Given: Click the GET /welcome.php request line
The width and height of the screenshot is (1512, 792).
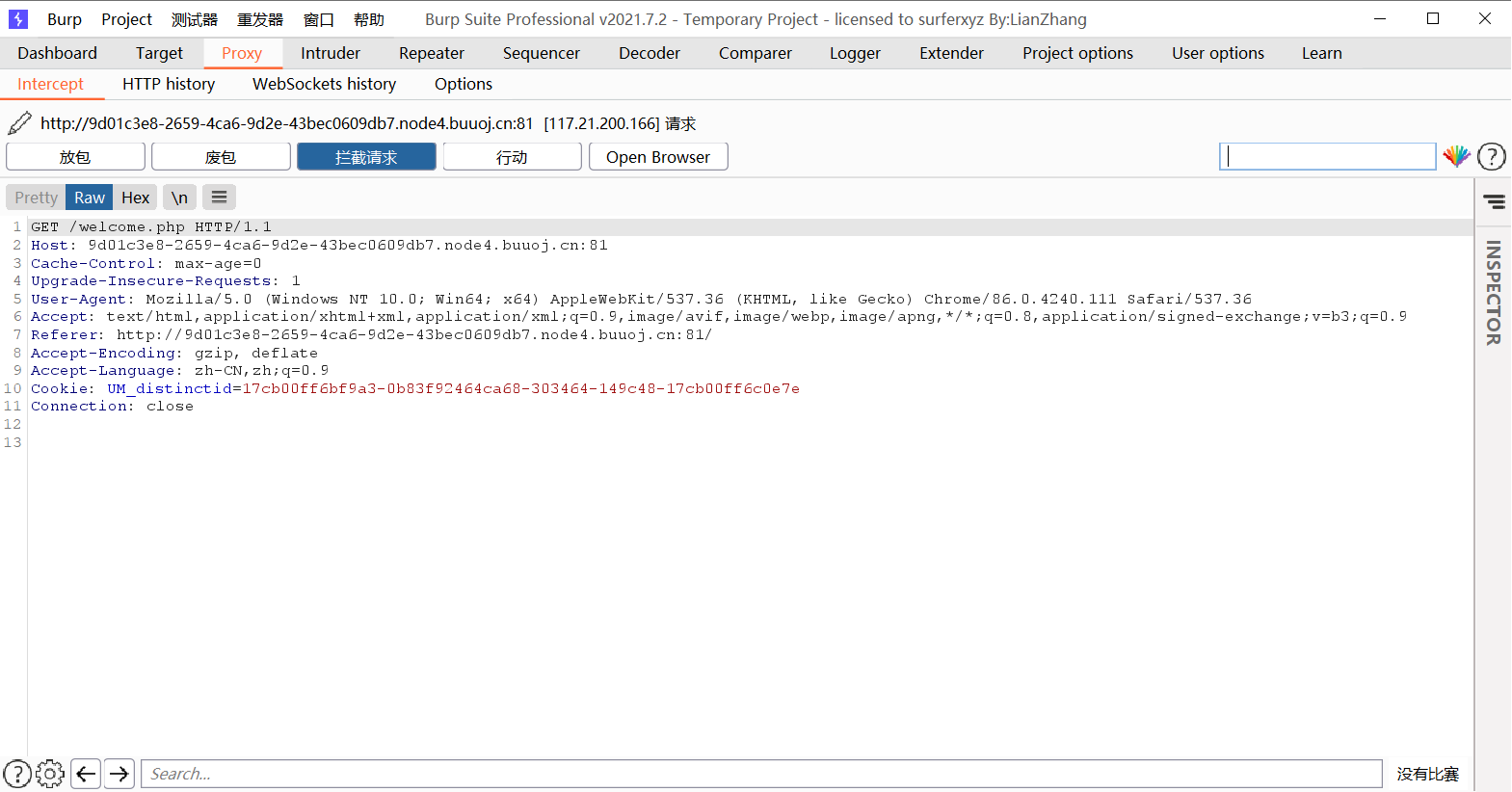Looking at the screenshot, I should pyautogui.click(x=151, y=227).
